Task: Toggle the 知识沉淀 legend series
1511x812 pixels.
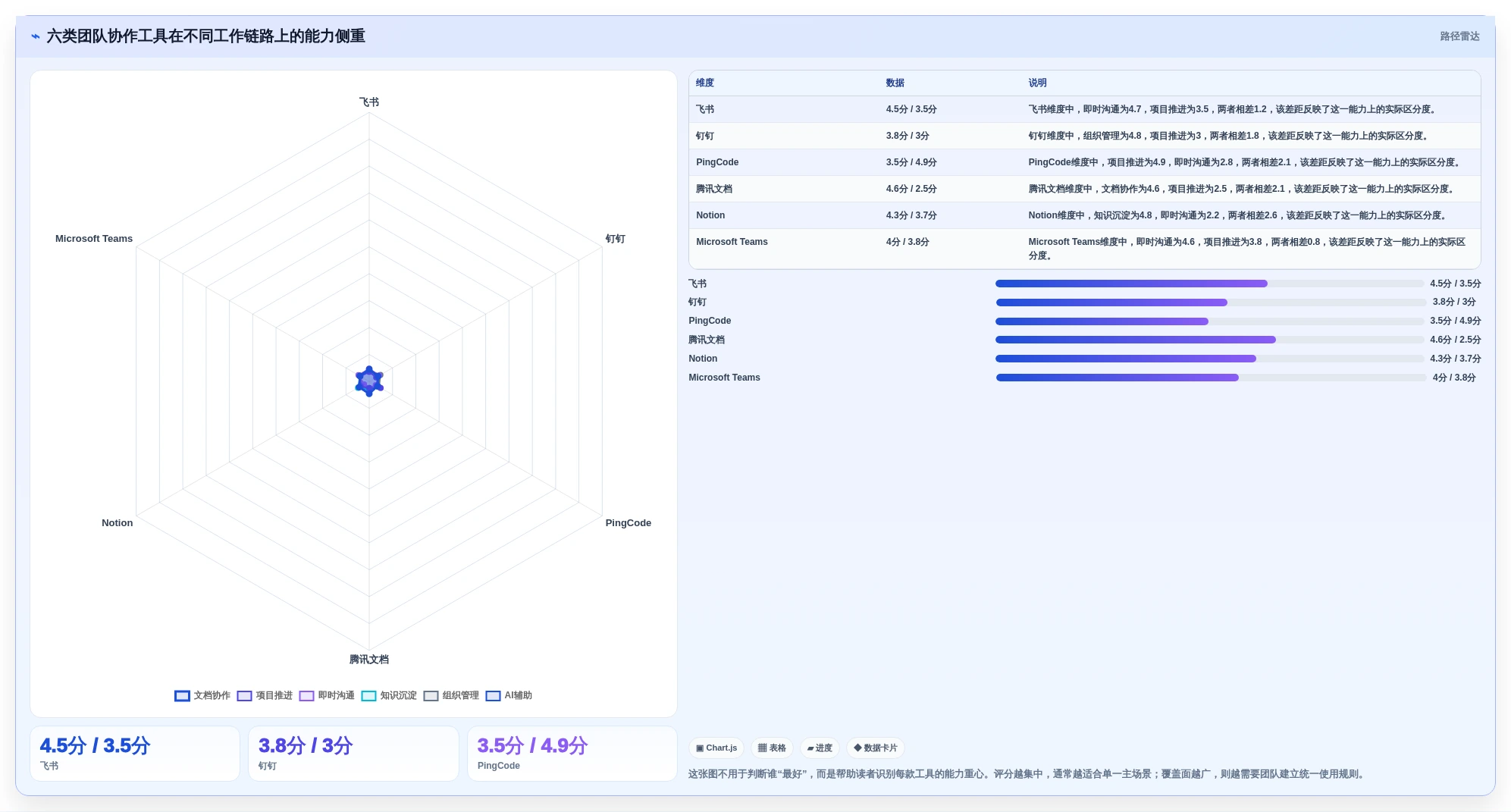Action: (x=389, y=695)
